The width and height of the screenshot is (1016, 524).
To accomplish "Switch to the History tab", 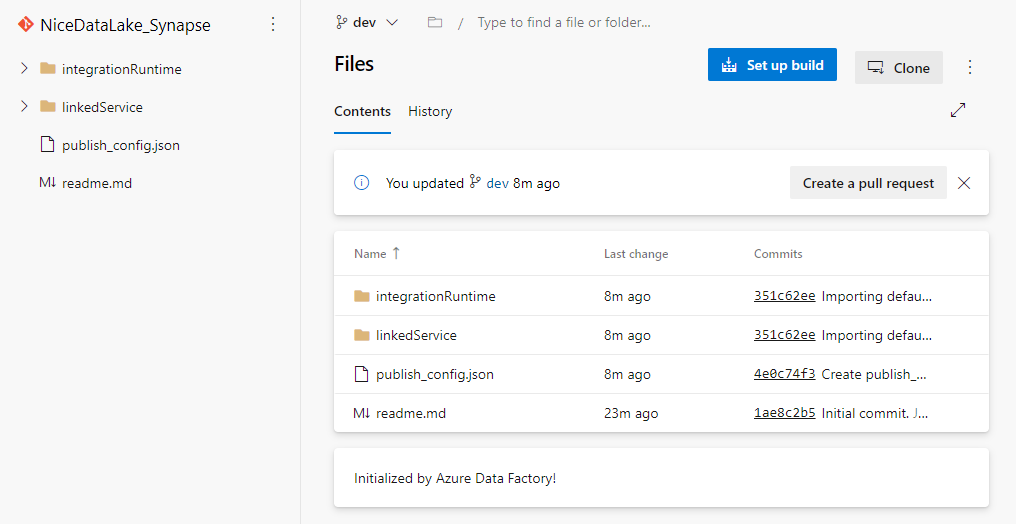I will pos(430,111).
